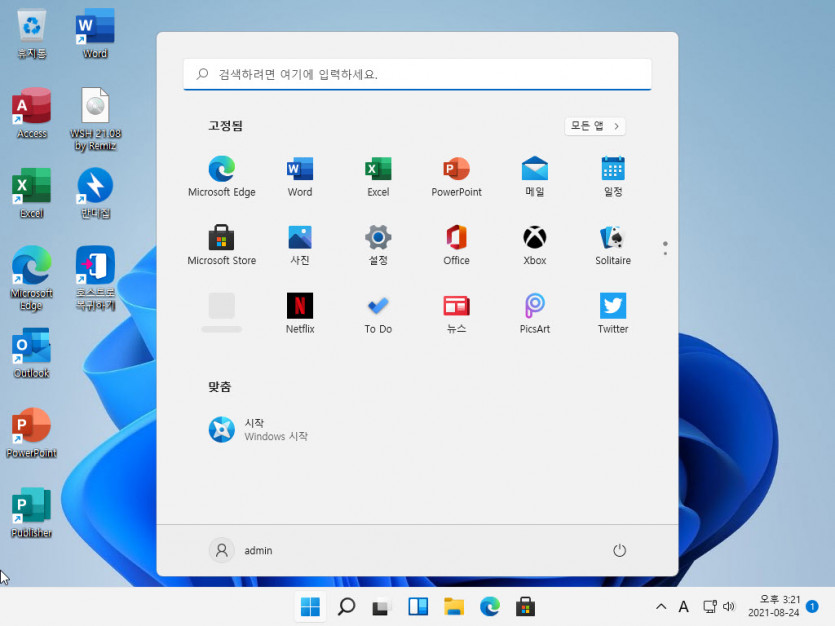The width and height of the screenshot is (835, 626).
Task: Open Microsoft Store from pinned apps
Action: tap(222, 245)
